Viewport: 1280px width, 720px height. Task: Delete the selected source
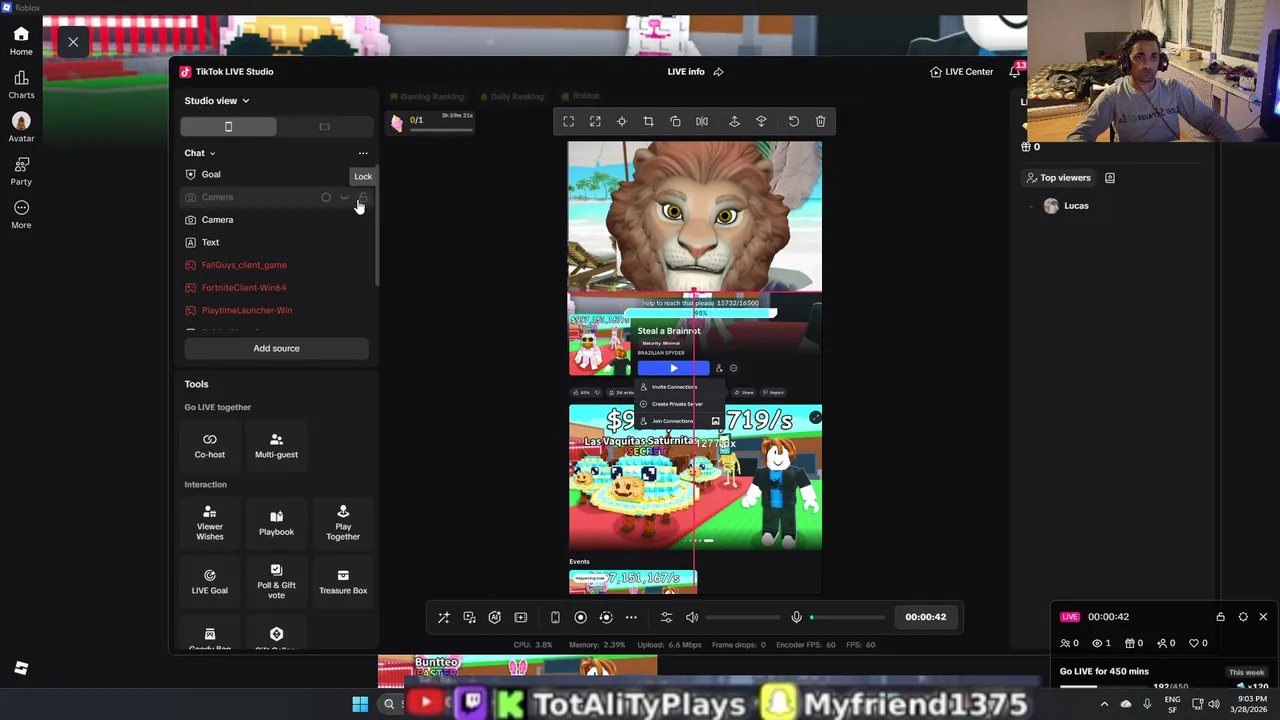[x=820, y=122]
